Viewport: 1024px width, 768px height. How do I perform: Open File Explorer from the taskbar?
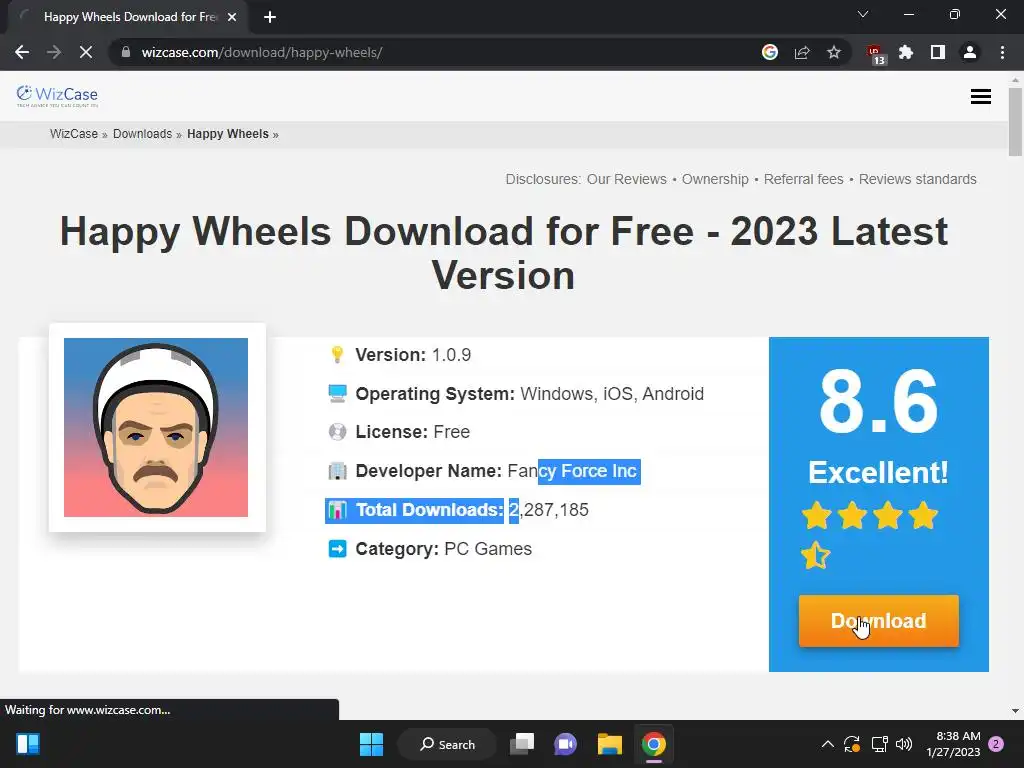point(609,744)
